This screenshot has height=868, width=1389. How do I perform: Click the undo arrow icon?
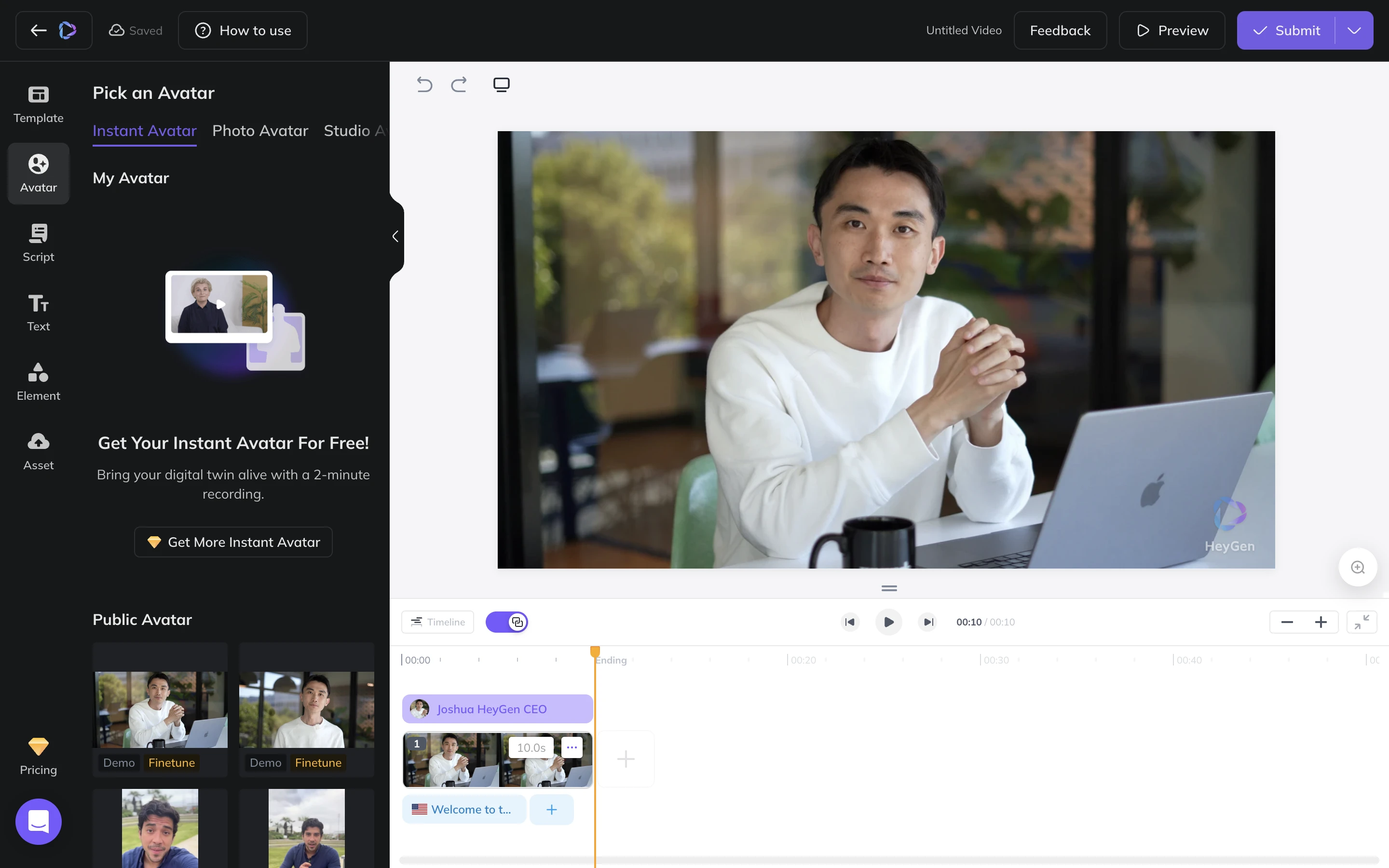424,85
